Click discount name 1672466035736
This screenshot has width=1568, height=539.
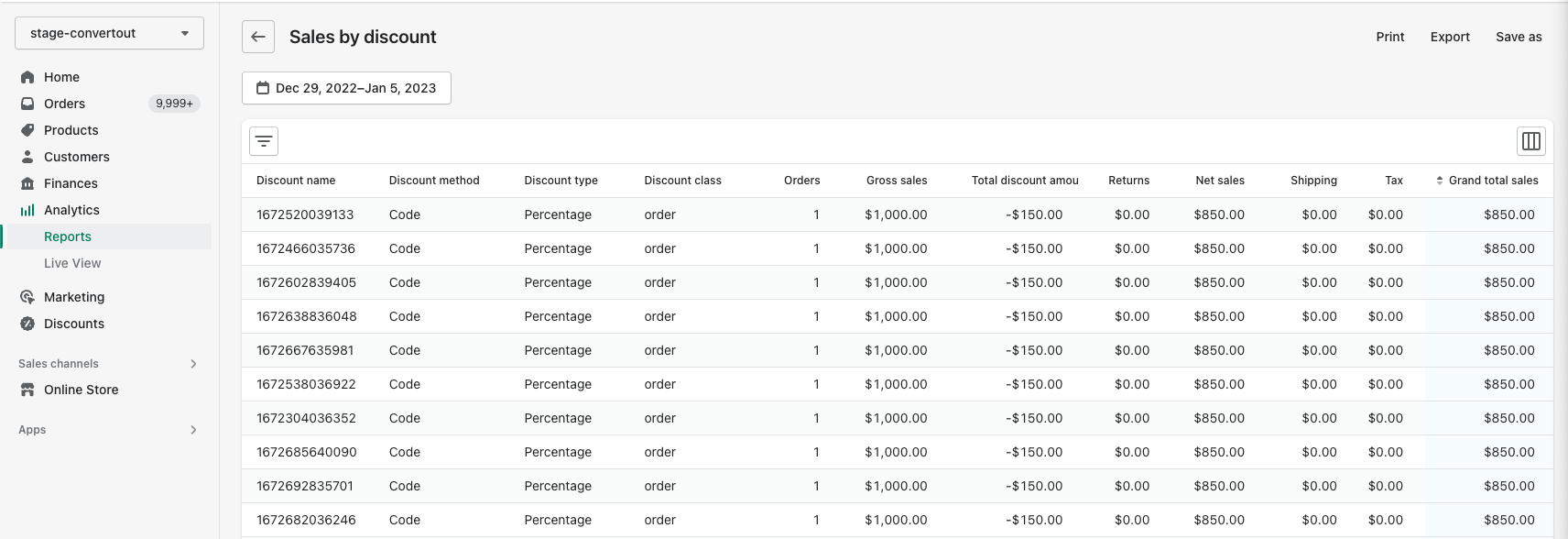tap(306, 248)
